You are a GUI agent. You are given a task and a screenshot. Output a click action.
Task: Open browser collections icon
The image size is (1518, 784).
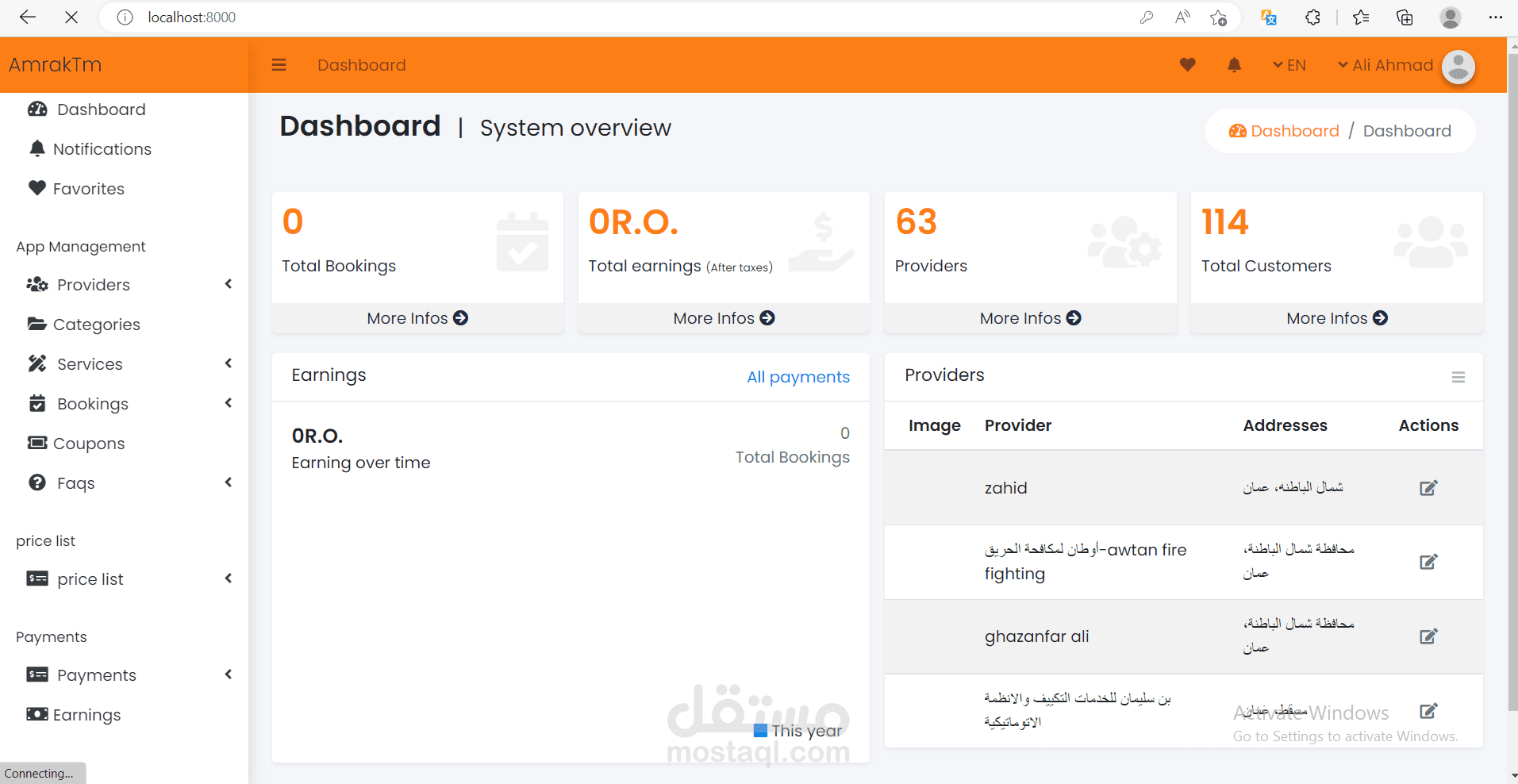[x=1405, y=17]
